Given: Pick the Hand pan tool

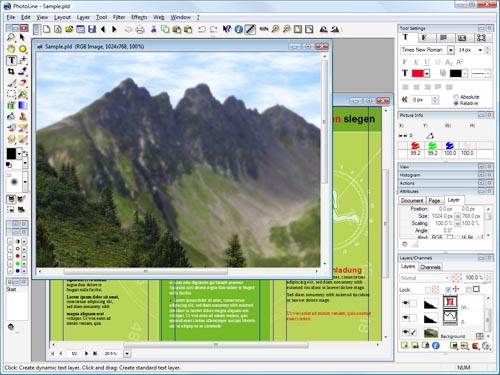Looking at the screenshot, I should point(11,49).
